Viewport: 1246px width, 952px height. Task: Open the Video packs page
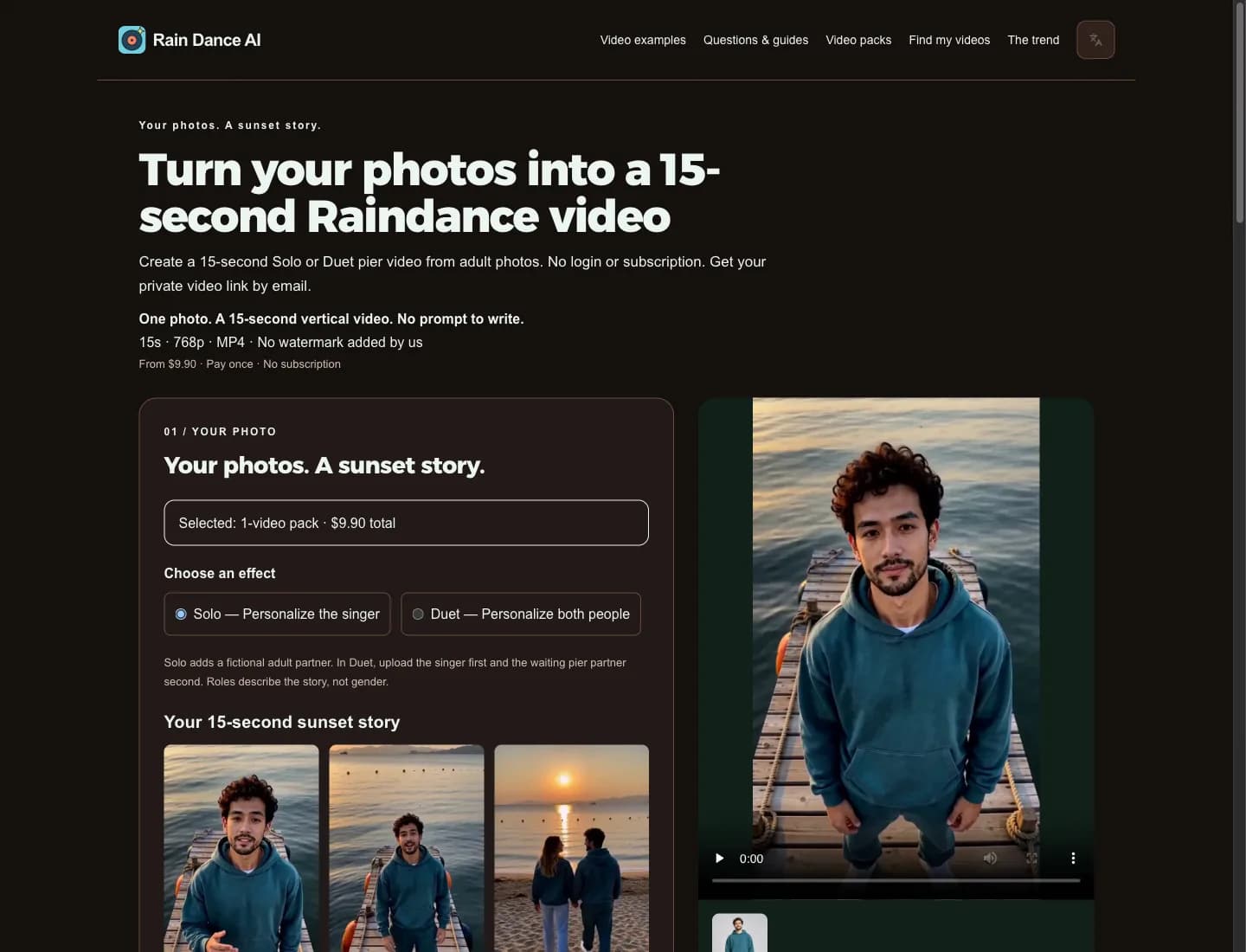point(858,40)
